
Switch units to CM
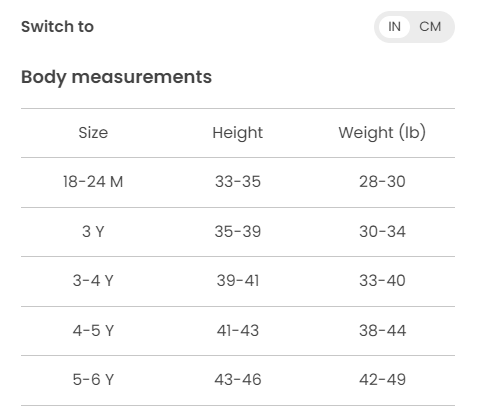coord(430,27)
